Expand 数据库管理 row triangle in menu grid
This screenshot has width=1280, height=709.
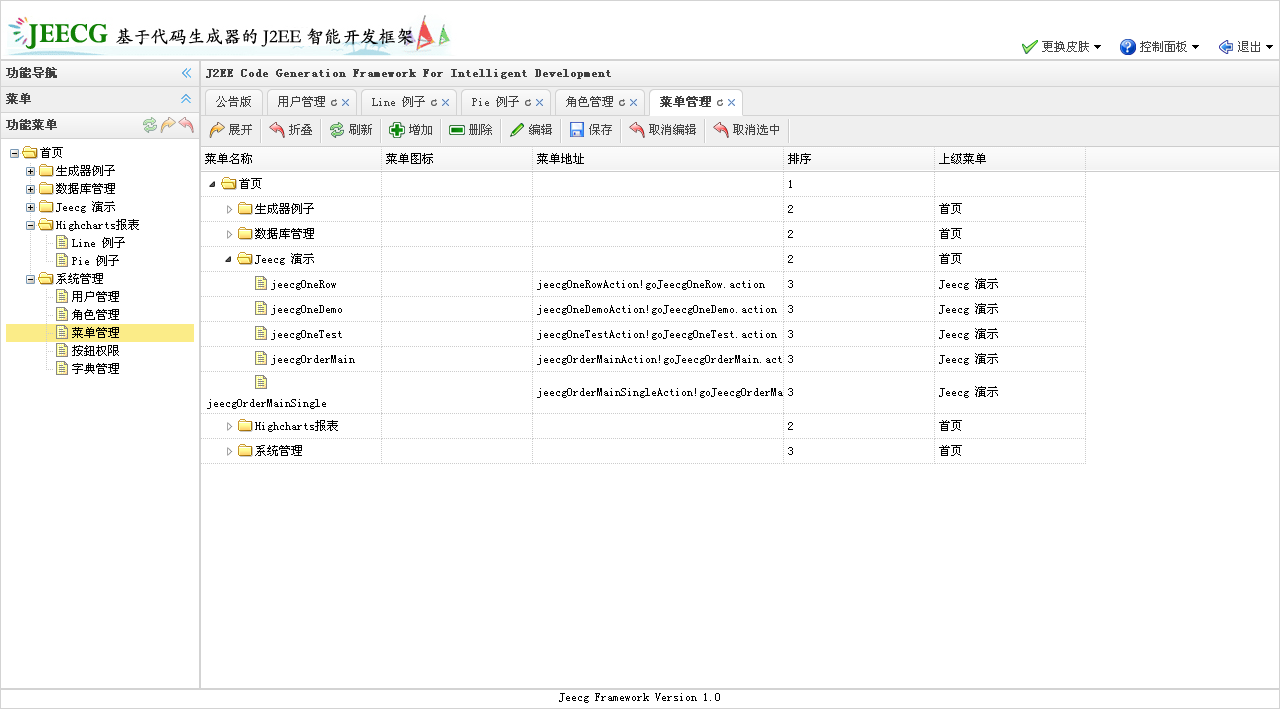click(229, 234)
